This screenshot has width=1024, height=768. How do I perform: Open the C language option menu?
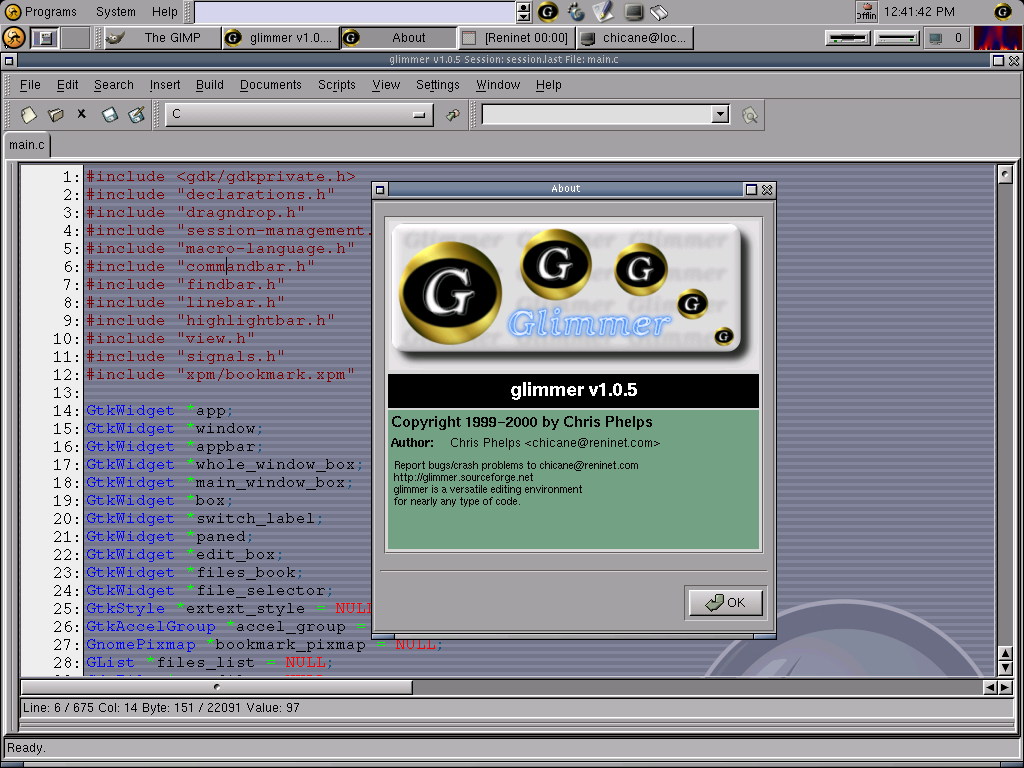(x=298, y=115)
